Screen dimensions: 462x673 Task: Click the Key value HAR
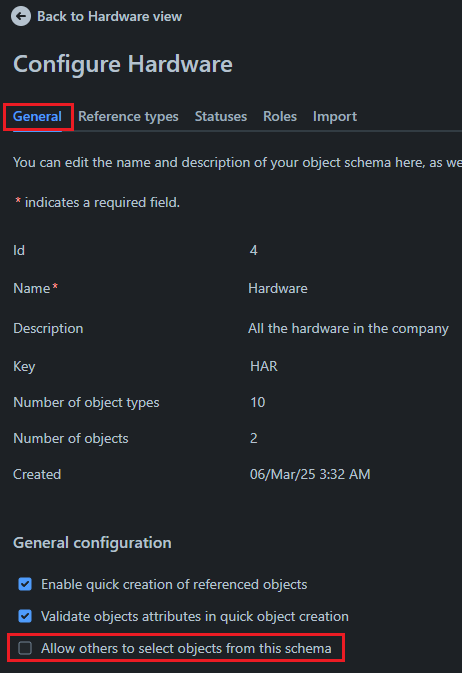[x=264, y=367]
